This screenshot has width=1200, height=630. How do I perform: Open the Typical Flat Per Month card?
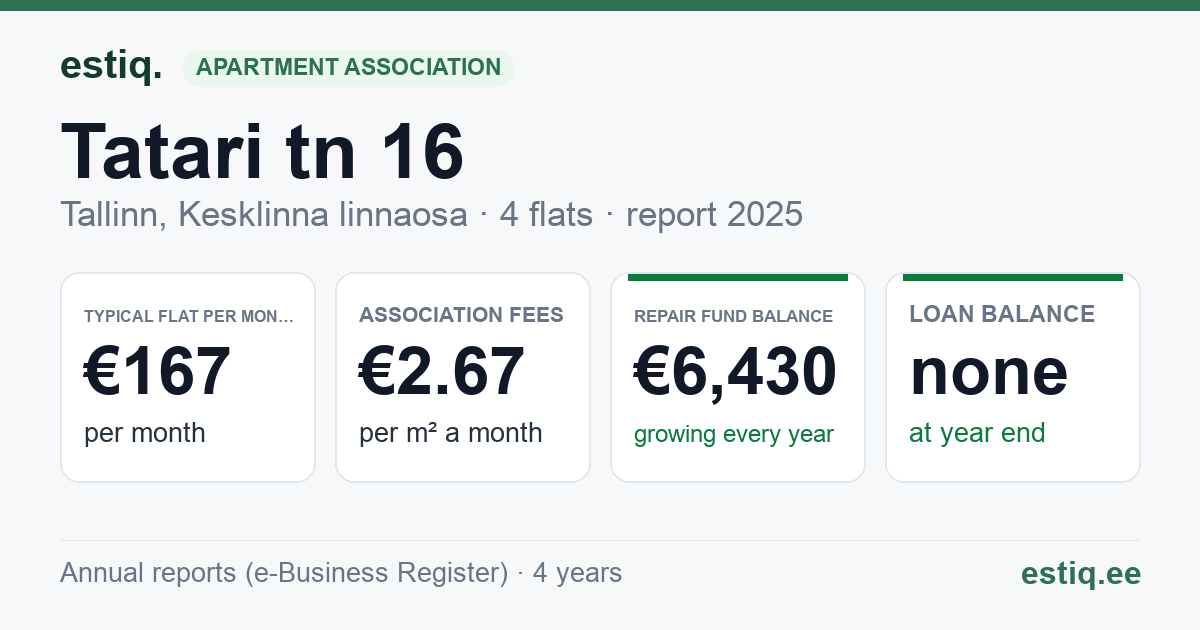coord(188,378)
